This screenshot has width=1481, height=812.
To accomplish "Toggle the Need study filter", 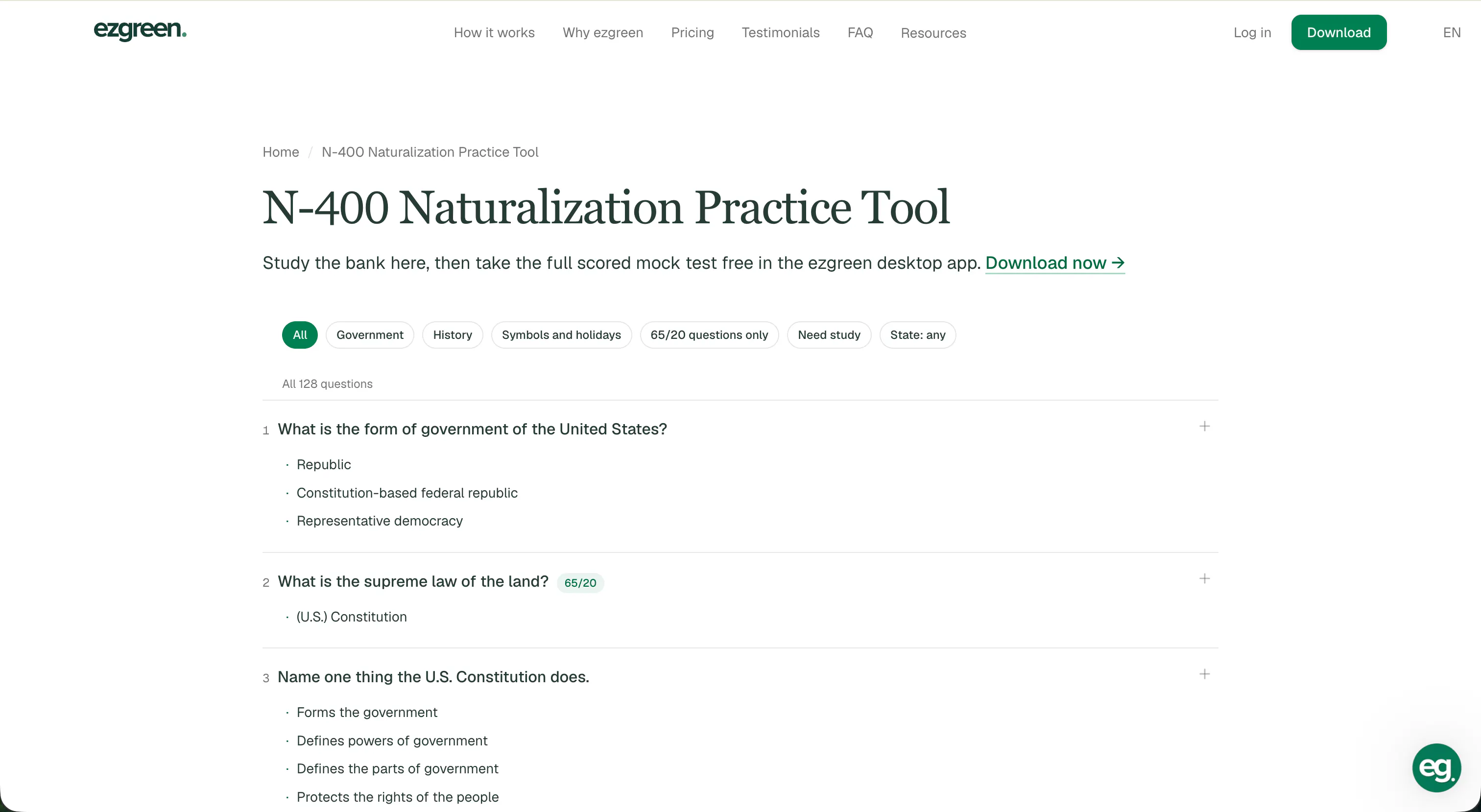I will [829, 334].
